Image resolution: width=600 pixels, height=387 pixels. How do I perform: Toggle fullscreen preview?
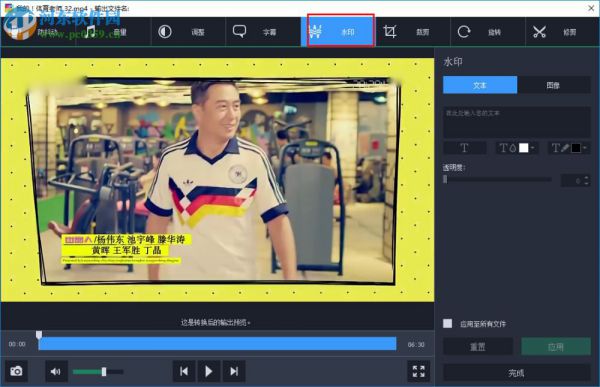tap(419, 371)
